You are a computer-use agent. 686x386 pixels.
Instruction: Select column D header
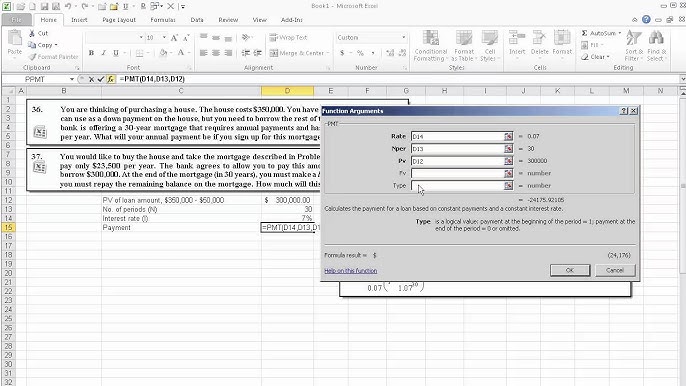[287, 91]
